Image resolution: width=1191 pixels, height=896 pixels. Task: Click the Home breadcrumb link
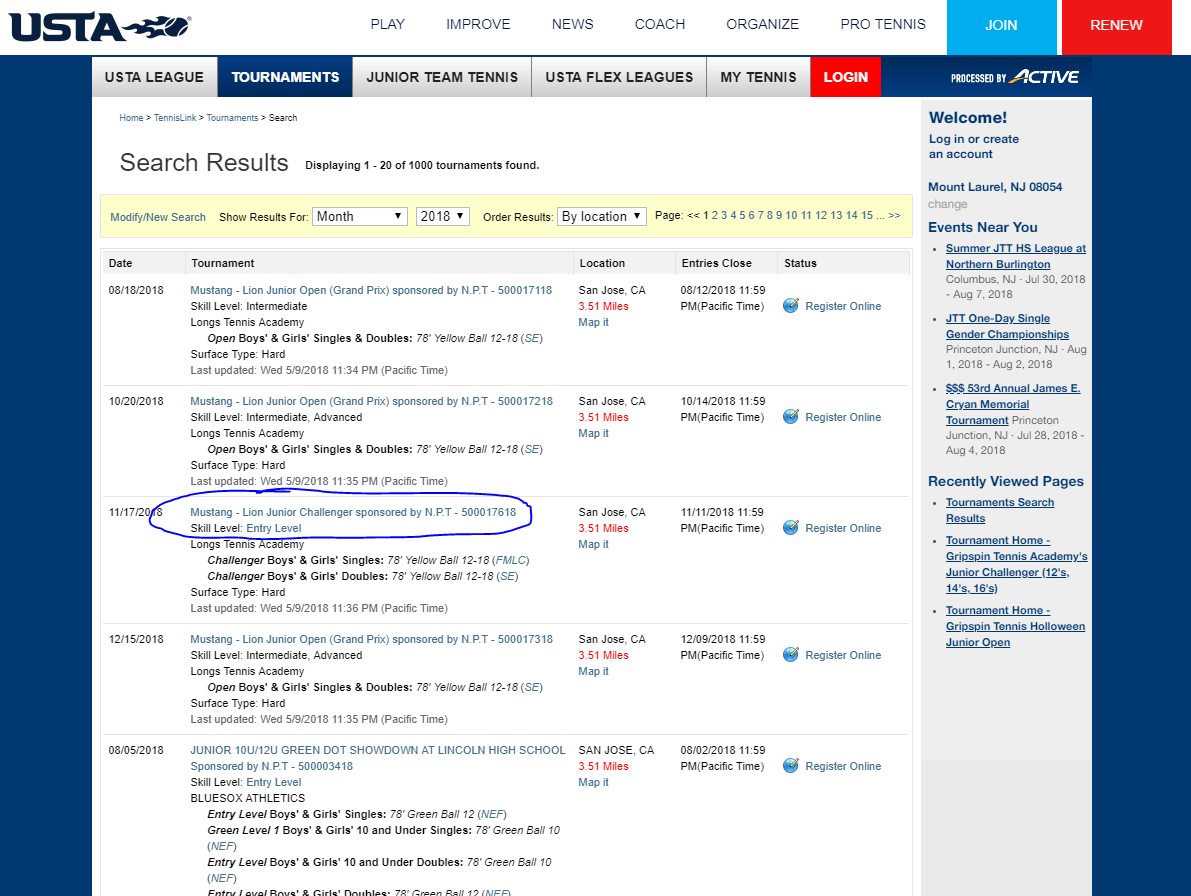coord(131,118)
